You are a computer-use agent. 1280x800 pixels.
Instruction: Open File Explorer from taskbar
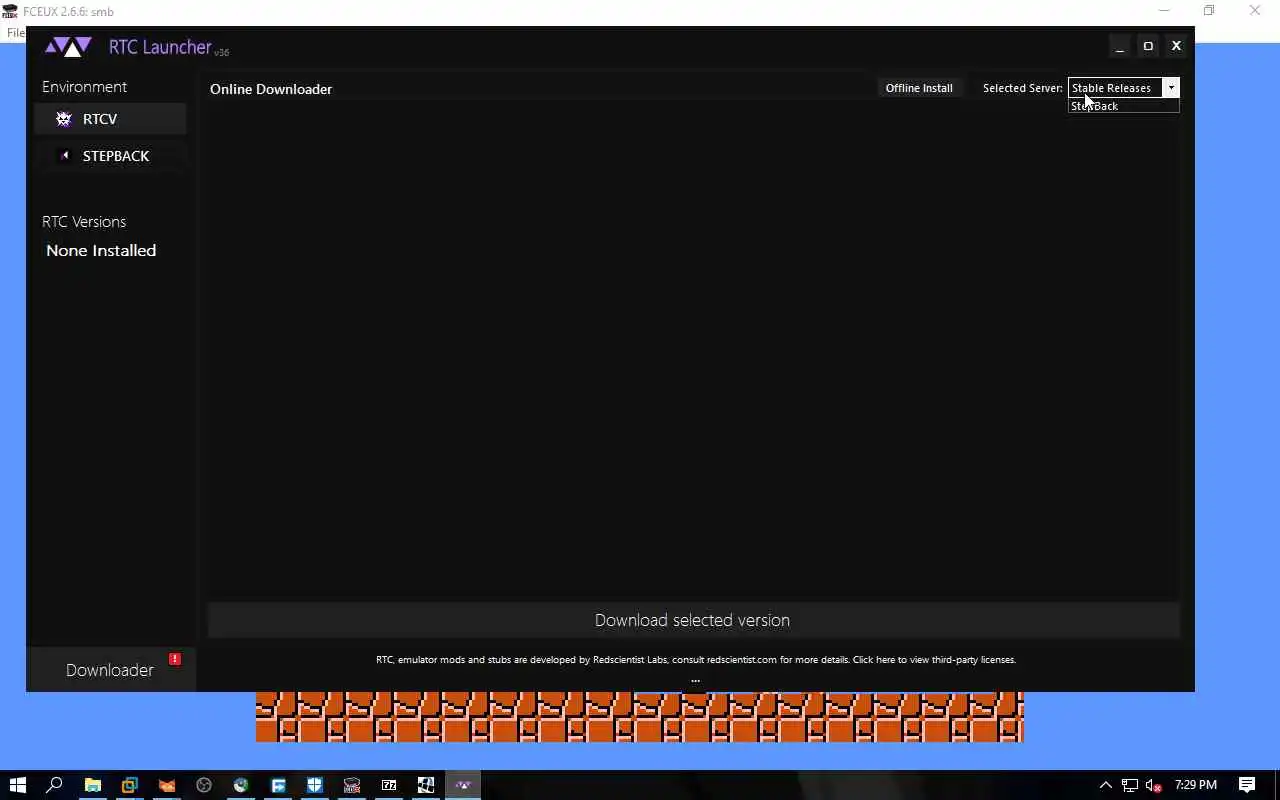pos(92,785)
